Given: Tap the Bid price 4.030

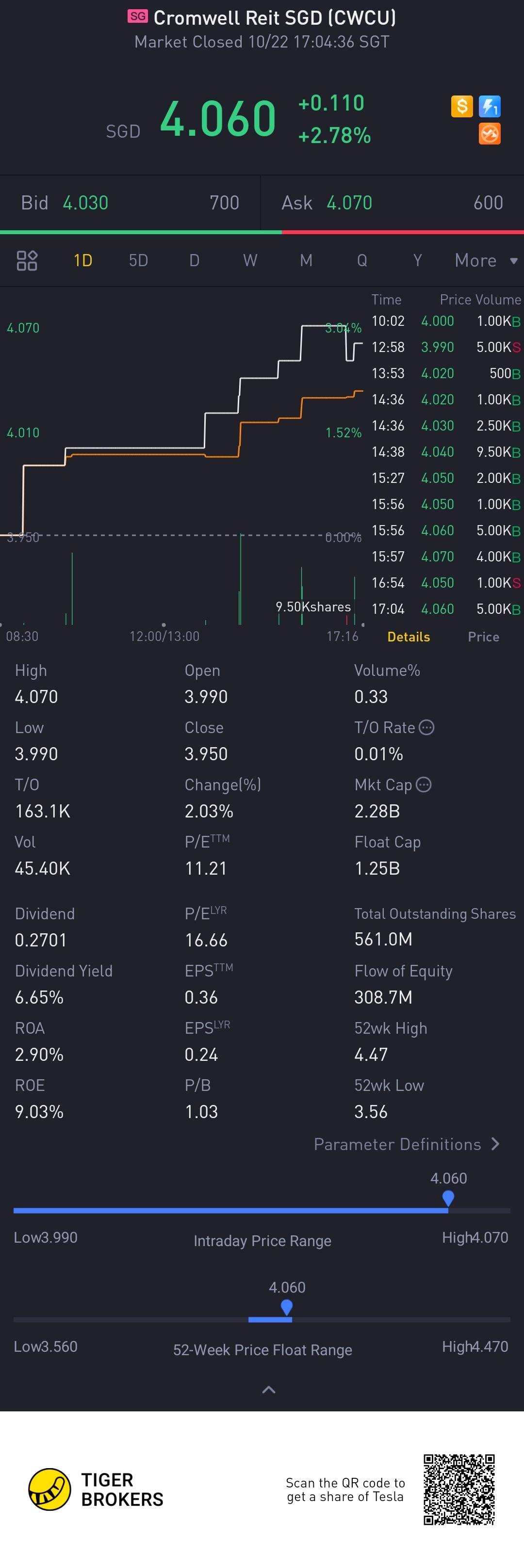Looking at the screenshot, I should 85,203.
